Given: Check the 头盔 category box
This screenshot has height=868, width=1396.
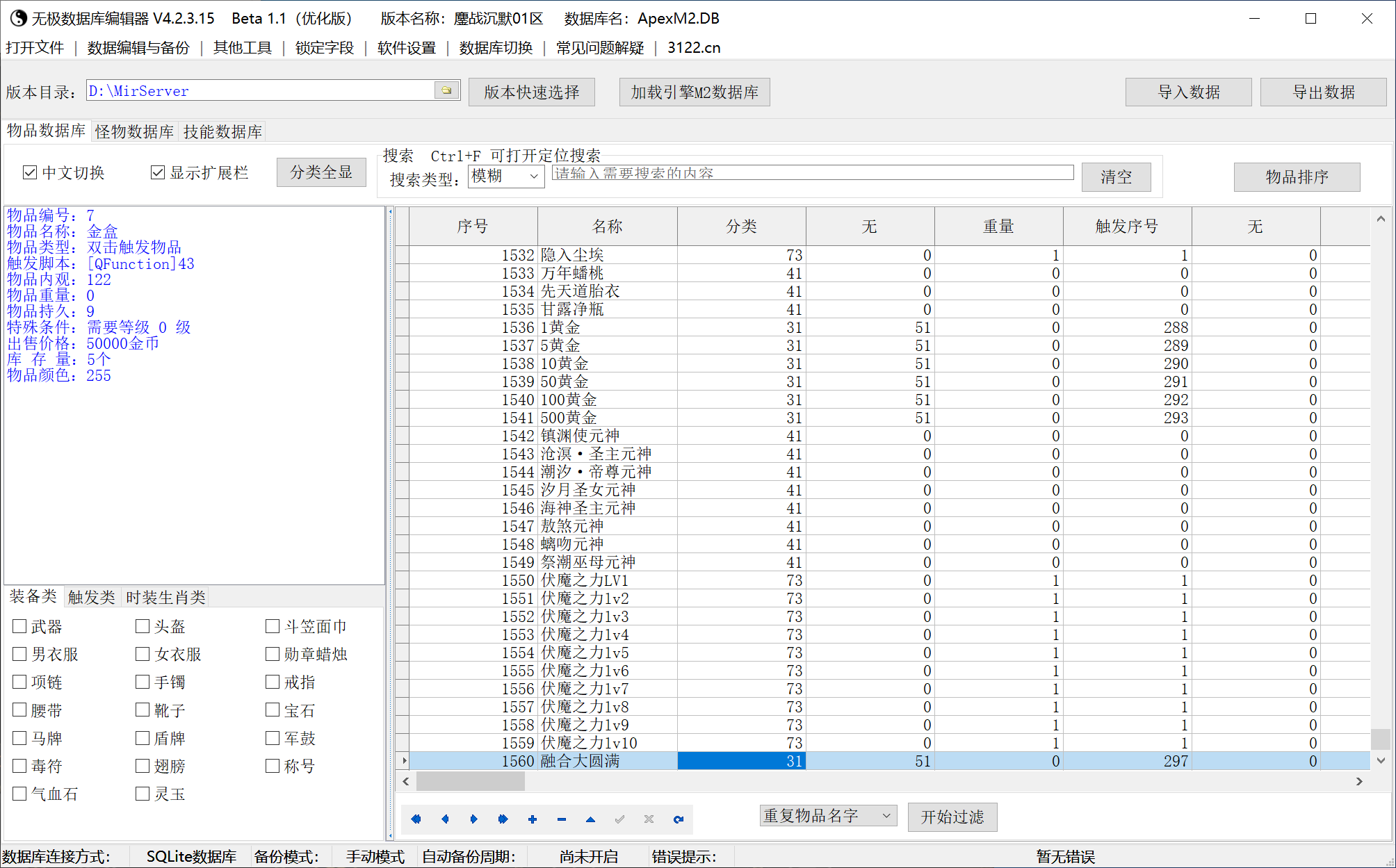Looking at the screenshot, I should [143, 626].
